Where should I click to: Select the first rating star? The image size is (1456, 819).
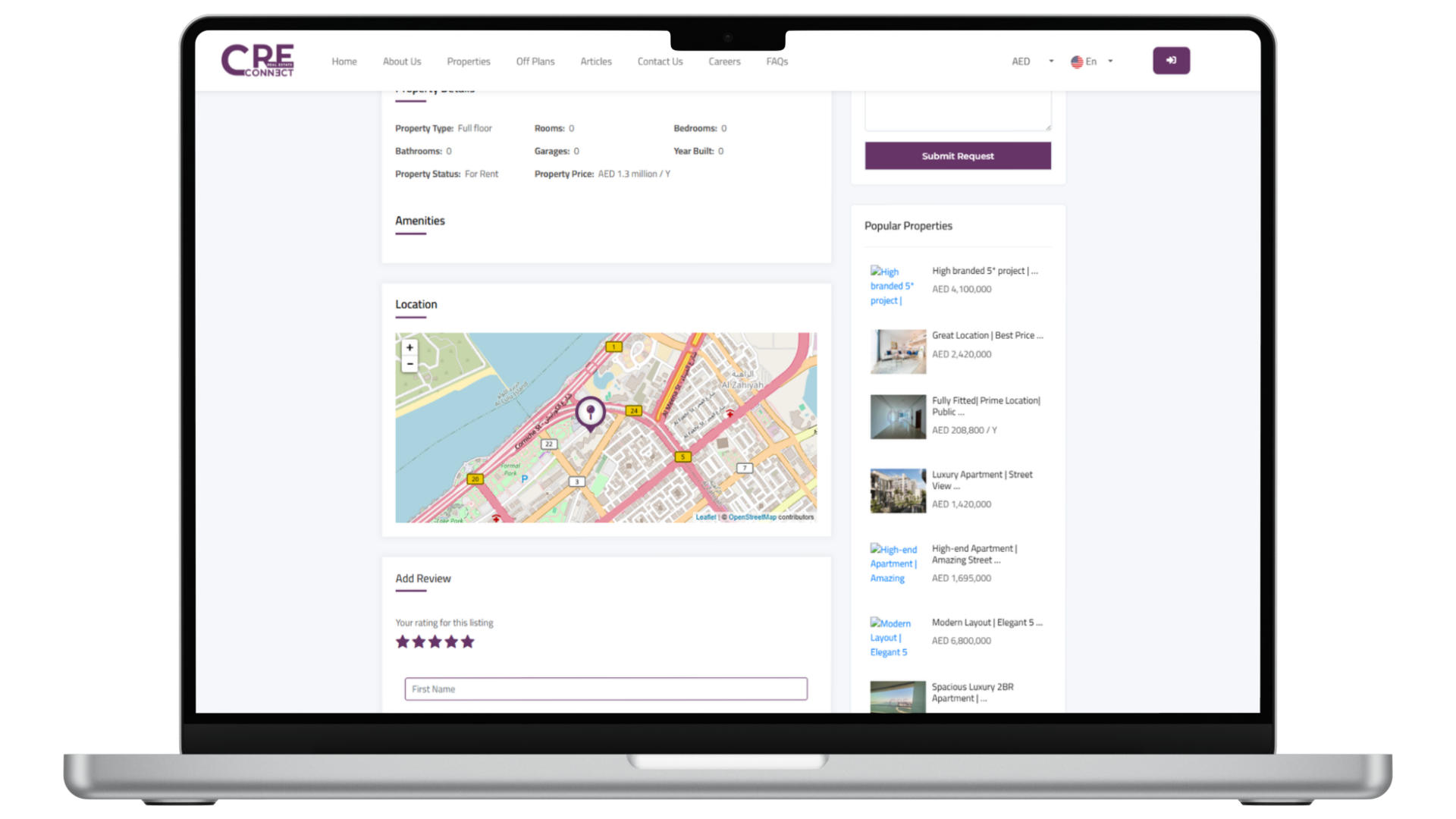pos(403,642)
